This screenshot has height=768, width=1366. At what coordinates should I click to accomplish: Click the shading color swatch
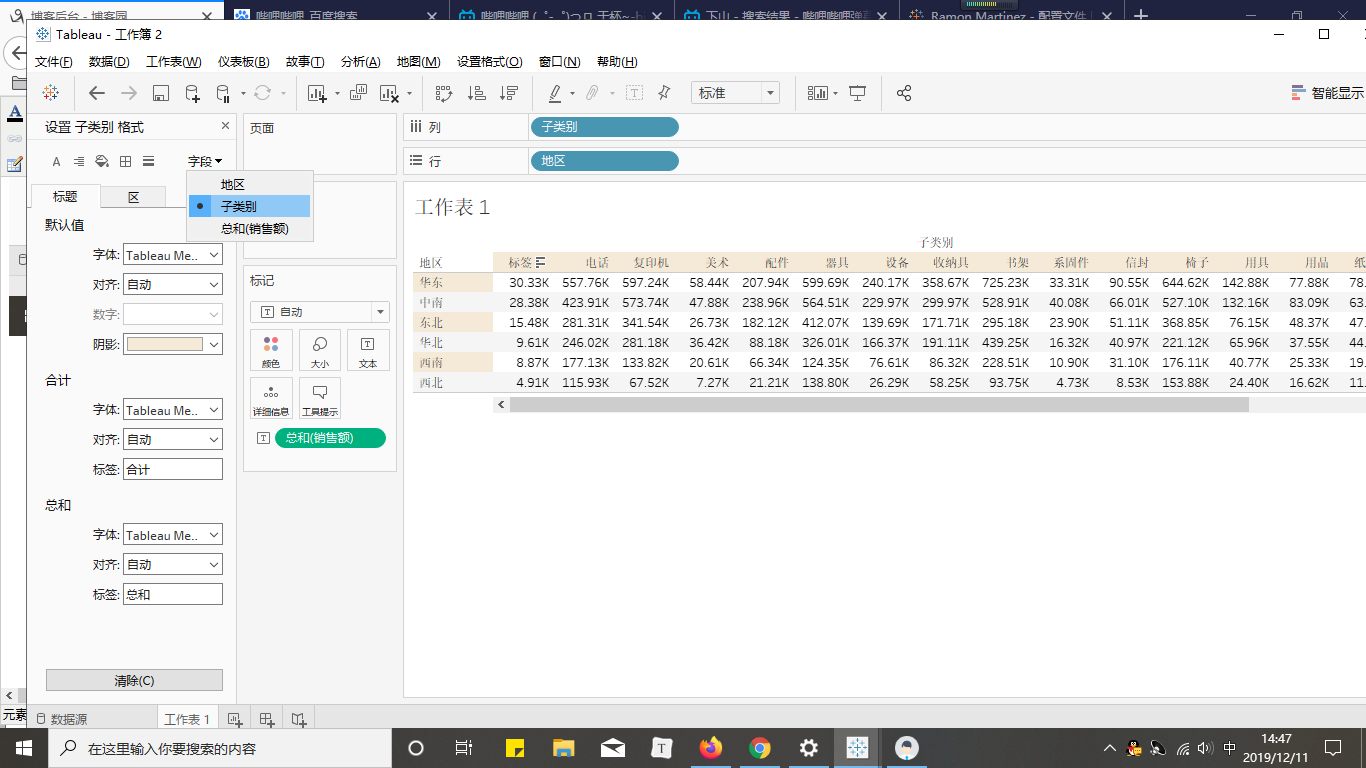(x=164, y=344)
